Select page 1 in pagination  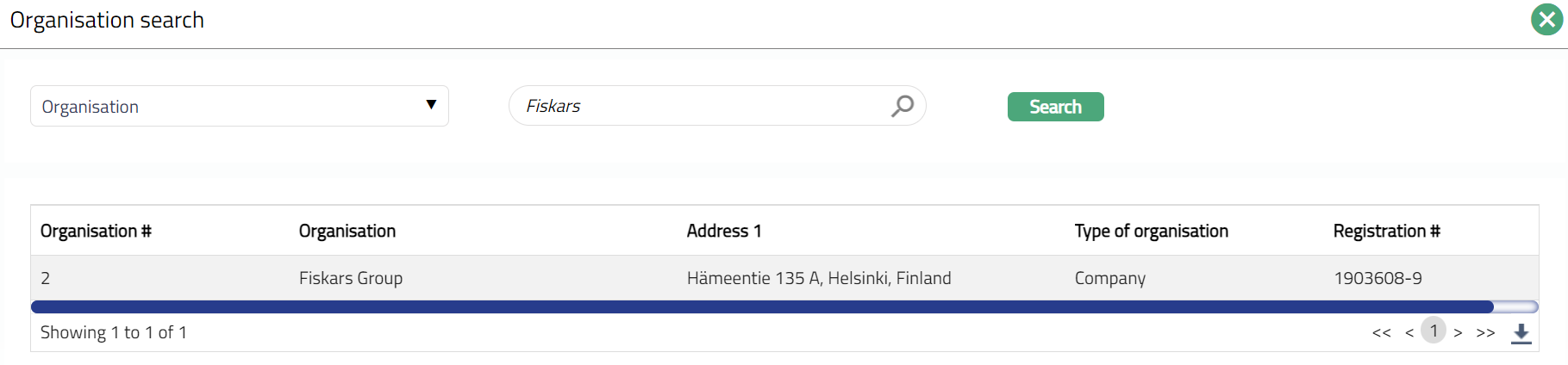pyautogui.click(x=1434, y=331)
